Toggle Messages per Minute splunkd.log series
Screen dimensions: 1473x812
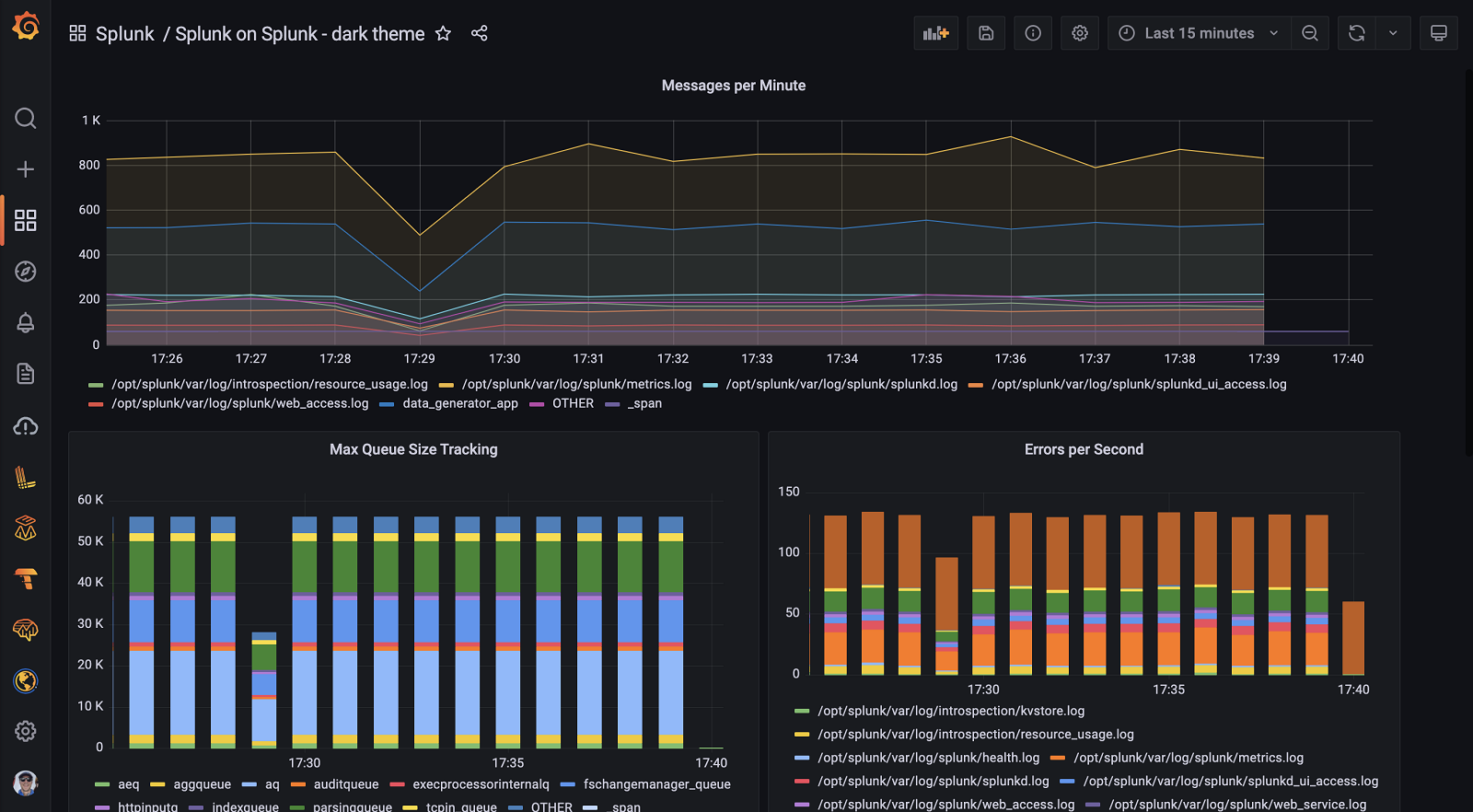tap(841, 384)
